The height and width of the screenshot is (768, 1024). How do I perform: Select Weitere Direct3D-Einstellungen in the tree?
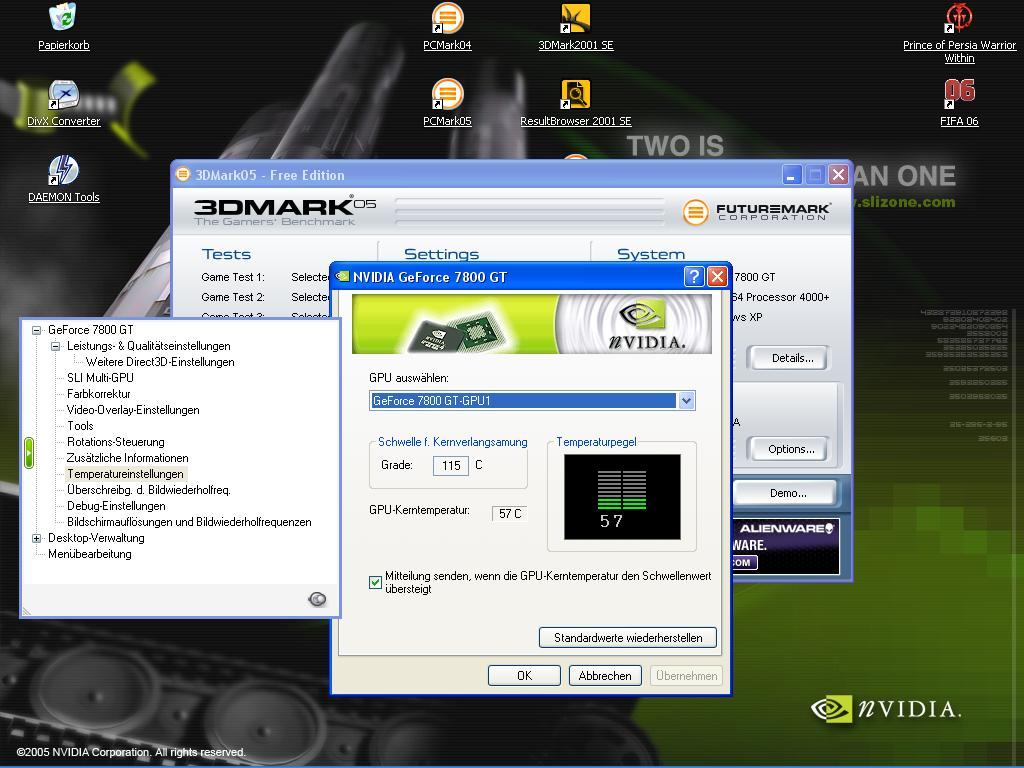tap(160, 362)
